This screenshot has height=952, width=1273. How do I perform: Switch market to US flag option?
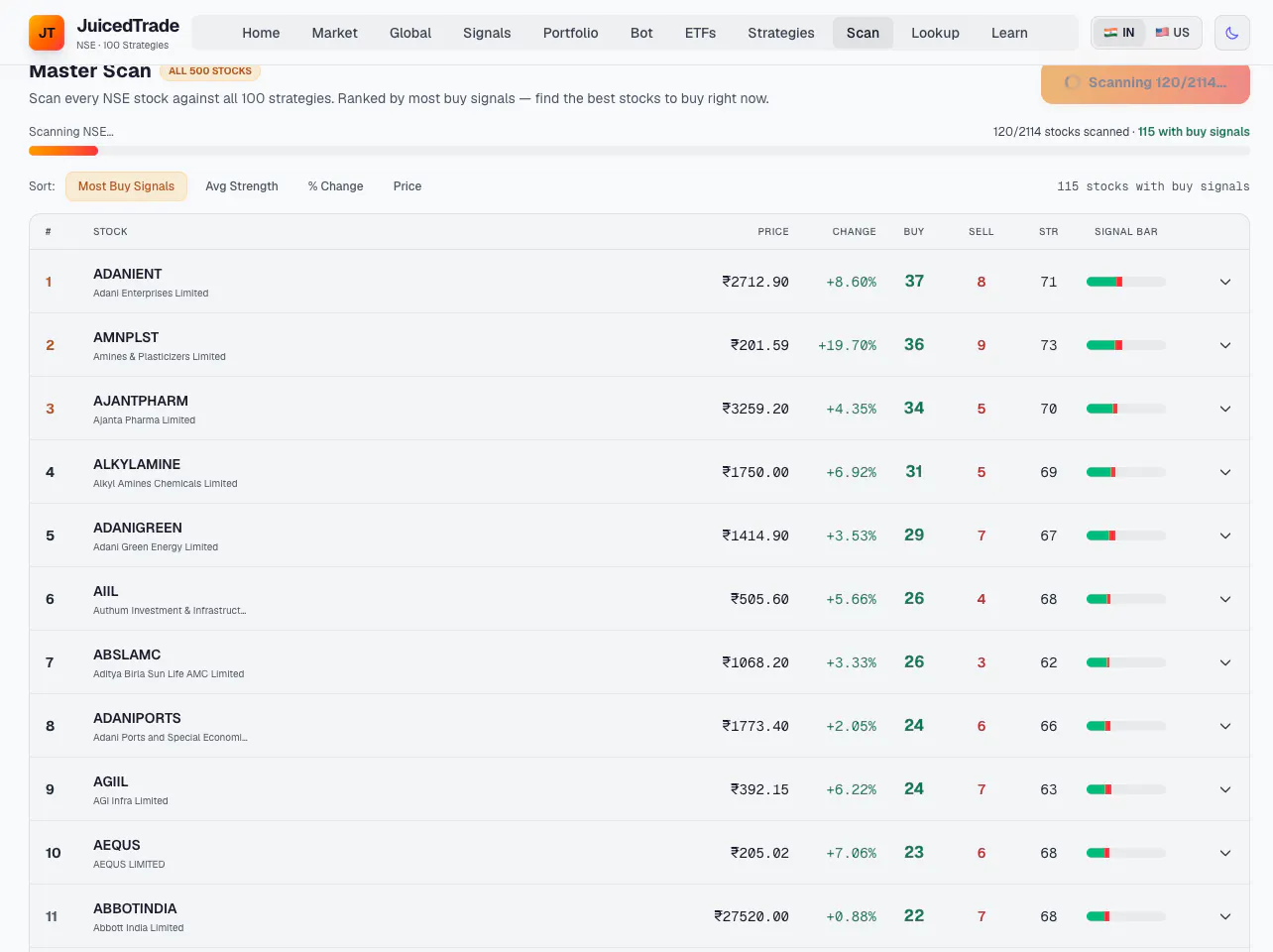(x=1172, y=33)
